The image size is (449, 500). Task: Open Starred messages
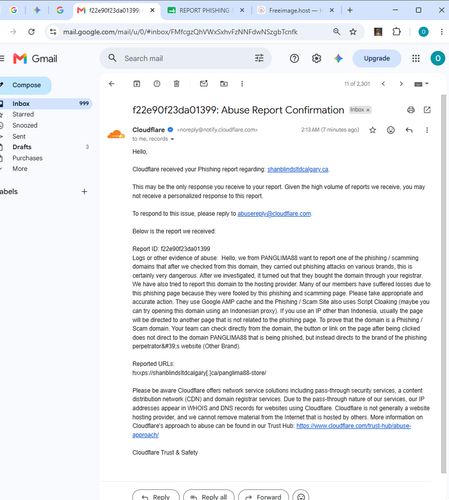(23, 114)
